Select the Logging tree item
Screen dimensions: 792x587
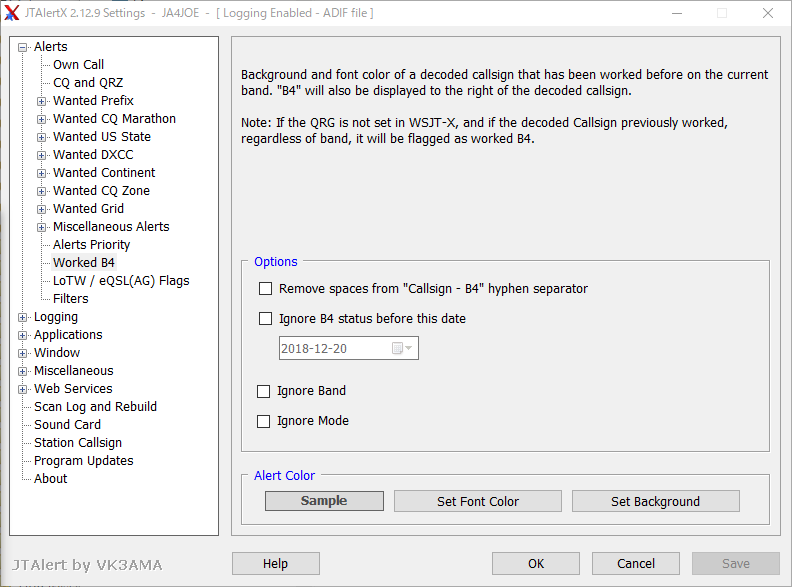[56, 317]
